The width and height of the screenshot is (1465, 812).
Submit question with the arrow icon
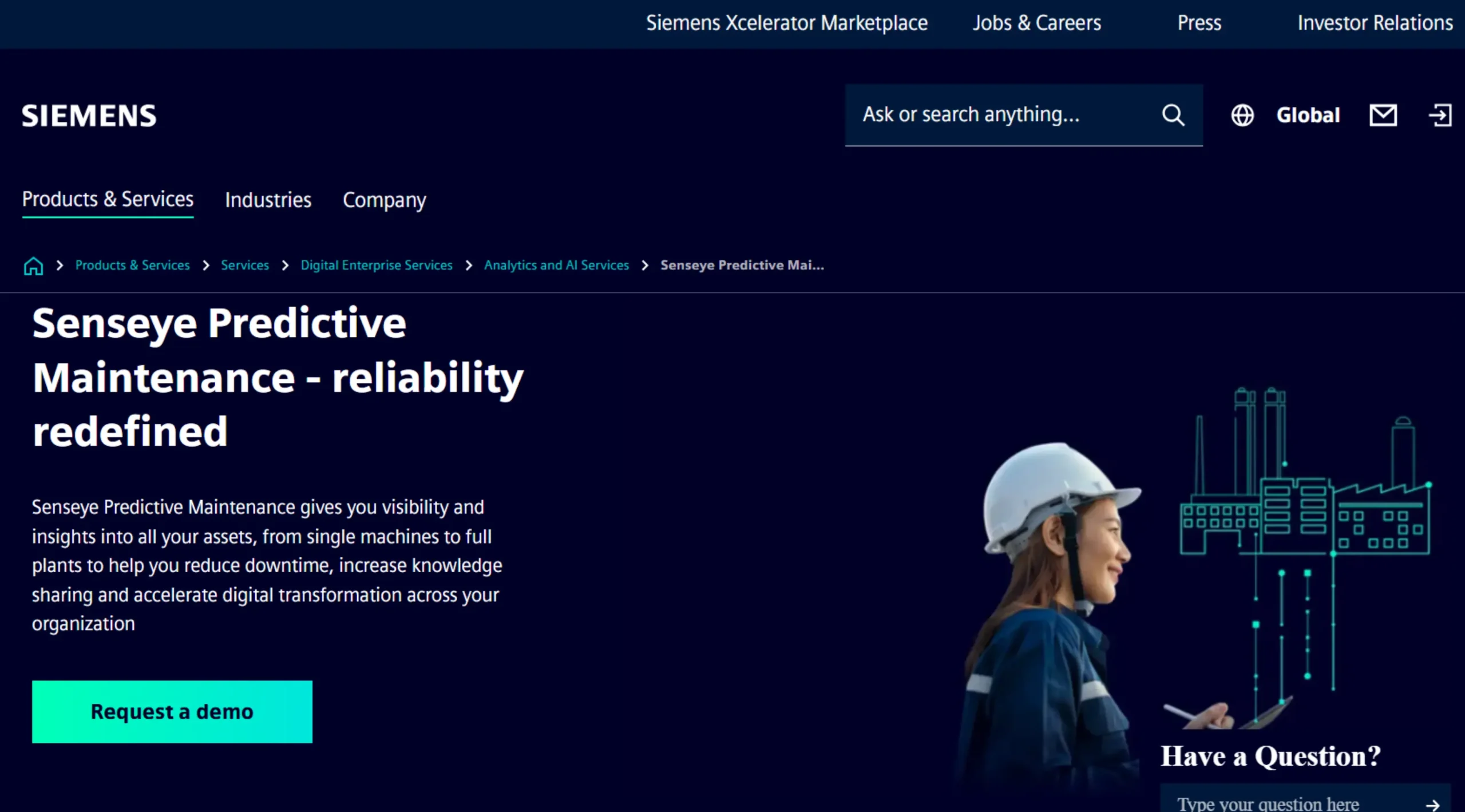(1432, 804)
